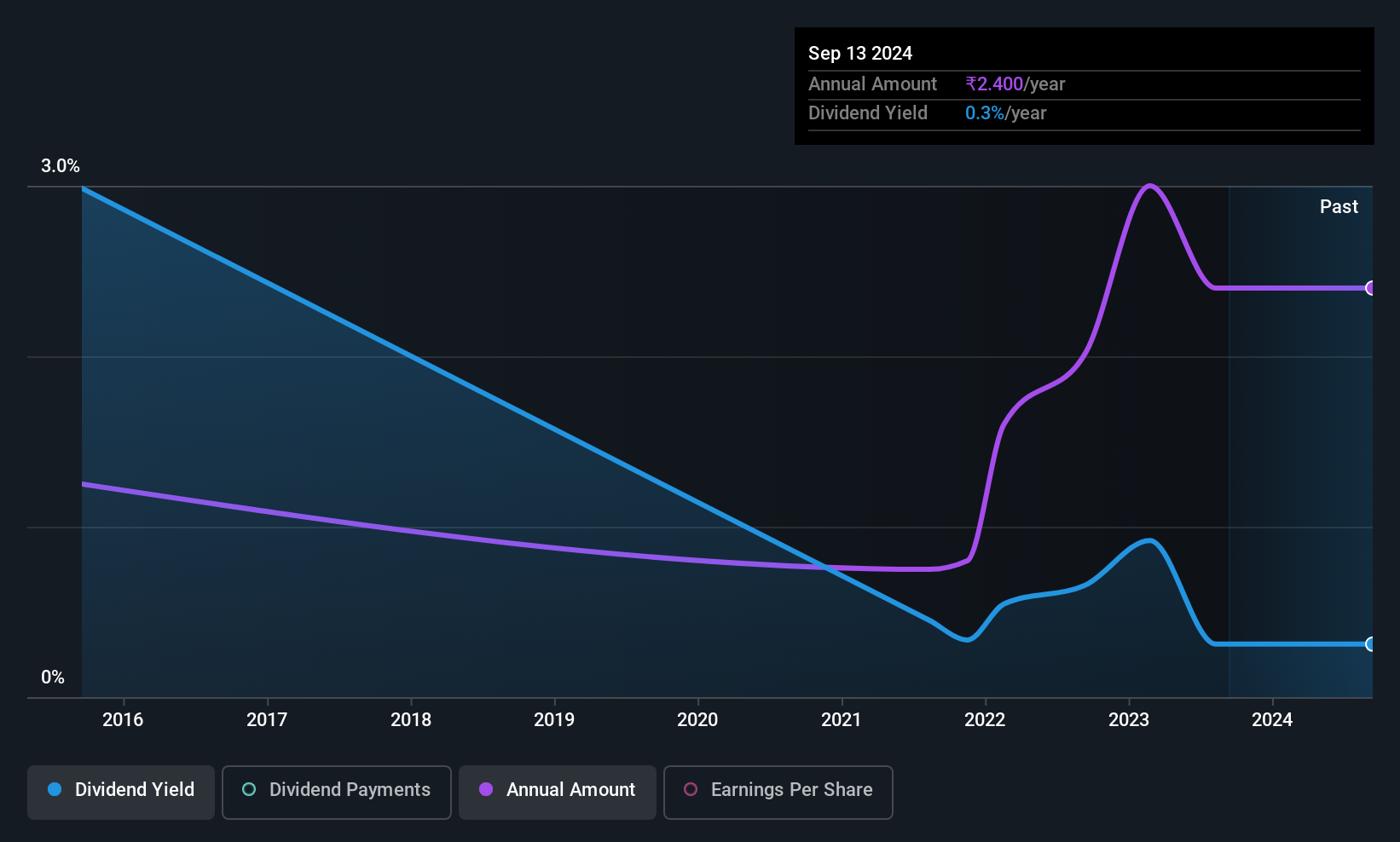The width and height of the screenshot is (1400, 842).
Task: Click the purple Annual Amount legend dot
Action: click(486, 789)
